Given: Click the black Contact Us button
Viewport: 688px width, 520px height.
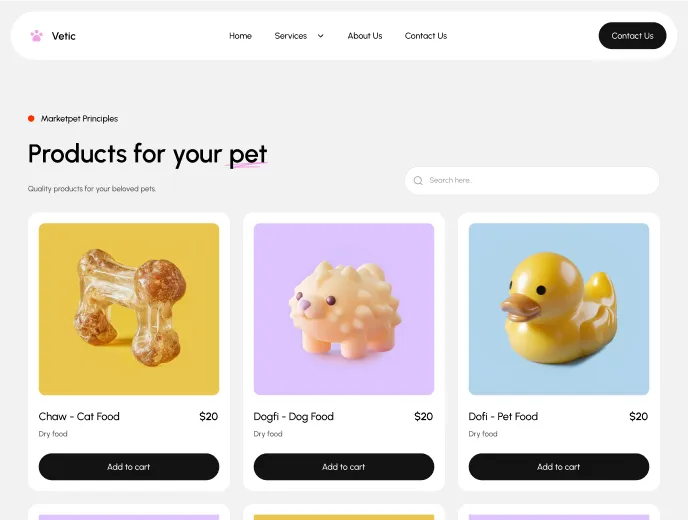Looking at the screenshot, I should pos(632,36).
